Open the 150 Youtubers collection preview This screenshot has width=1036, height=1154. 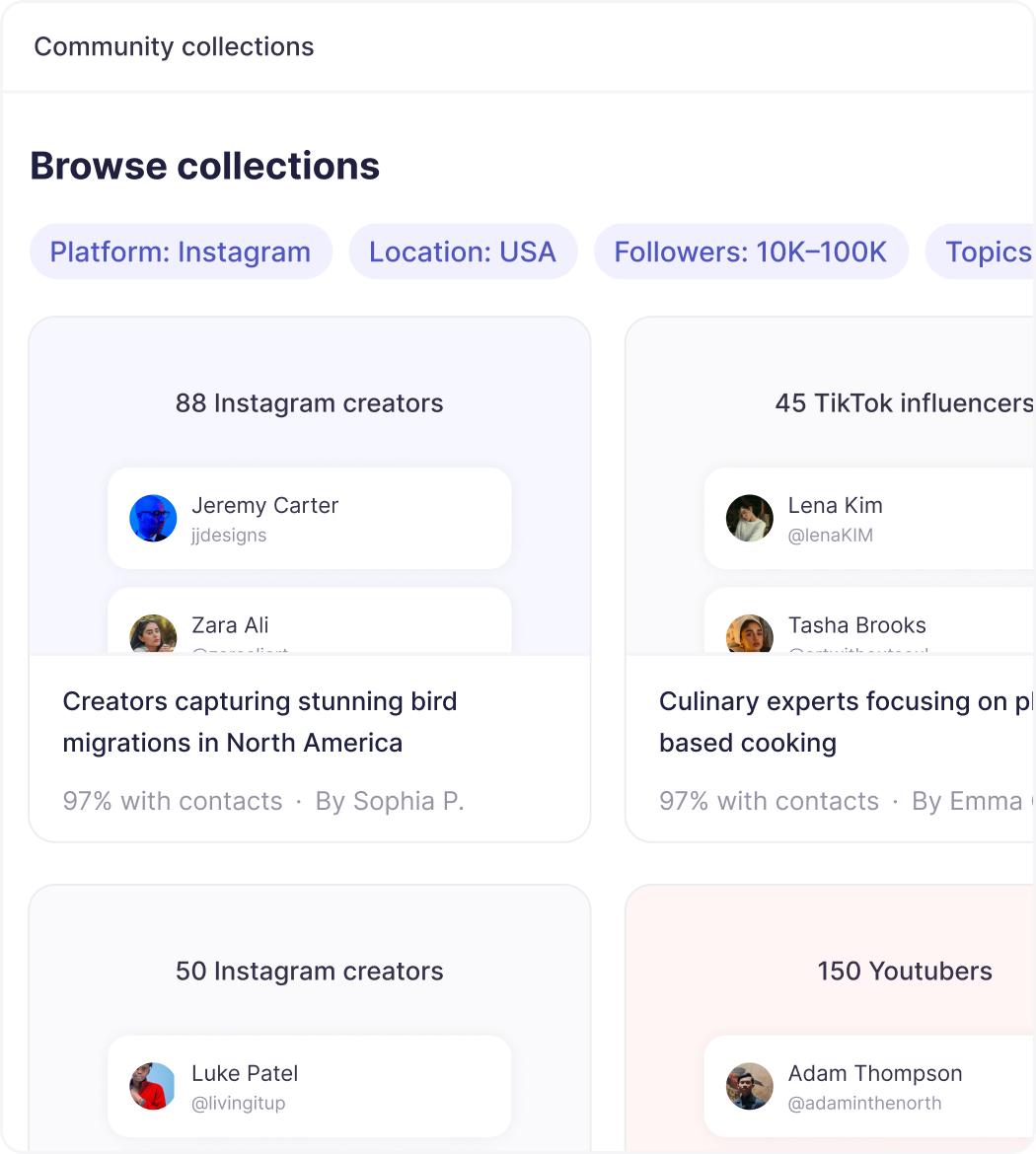(x=904, y=972)
